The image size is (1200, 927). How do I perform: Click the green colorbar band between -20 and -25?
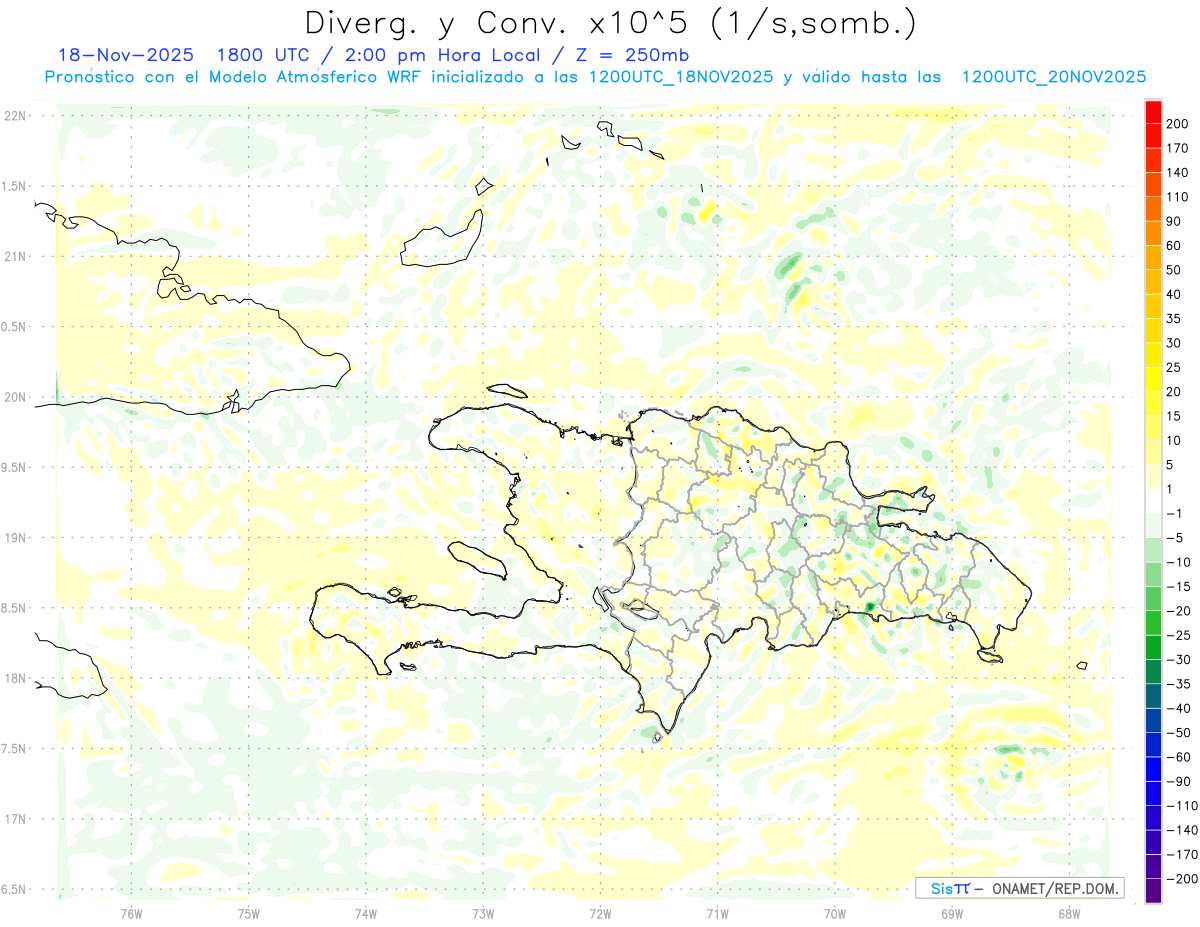[x=1154, y=622]
